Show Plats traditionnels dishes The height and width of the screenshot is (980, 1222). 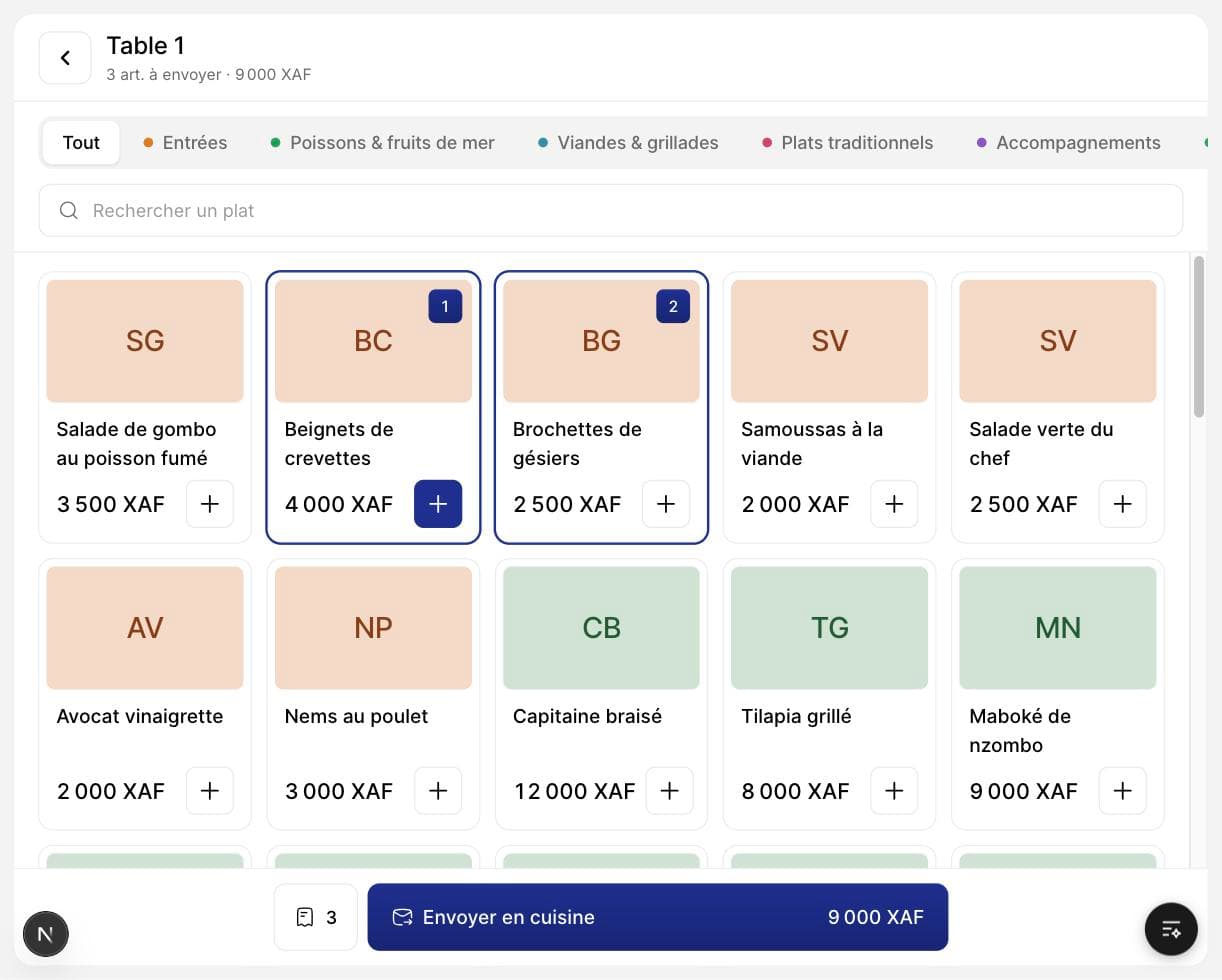pos(848,143)
